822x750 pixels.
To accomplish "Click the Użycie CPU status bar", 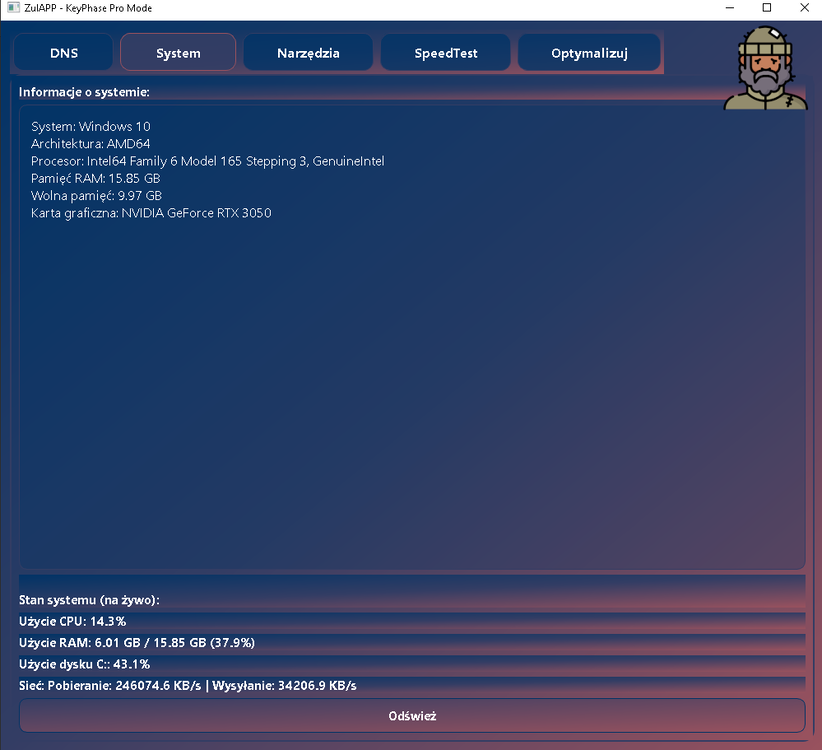I will coord(412,621).
